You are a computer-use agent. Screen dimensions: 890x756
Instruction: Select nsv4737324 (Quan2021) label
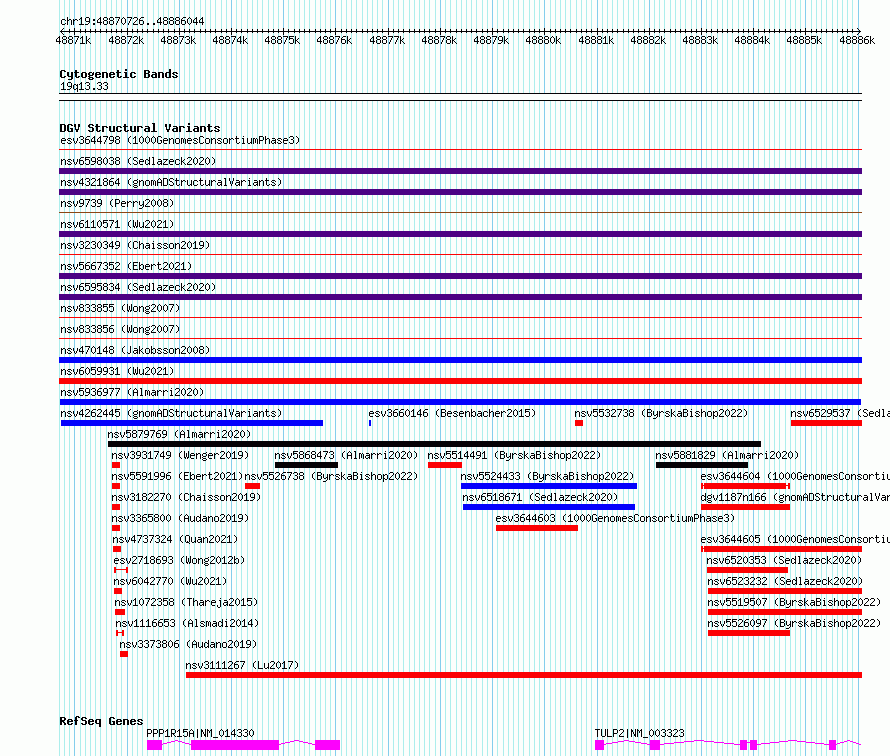(x=175, y=539)
